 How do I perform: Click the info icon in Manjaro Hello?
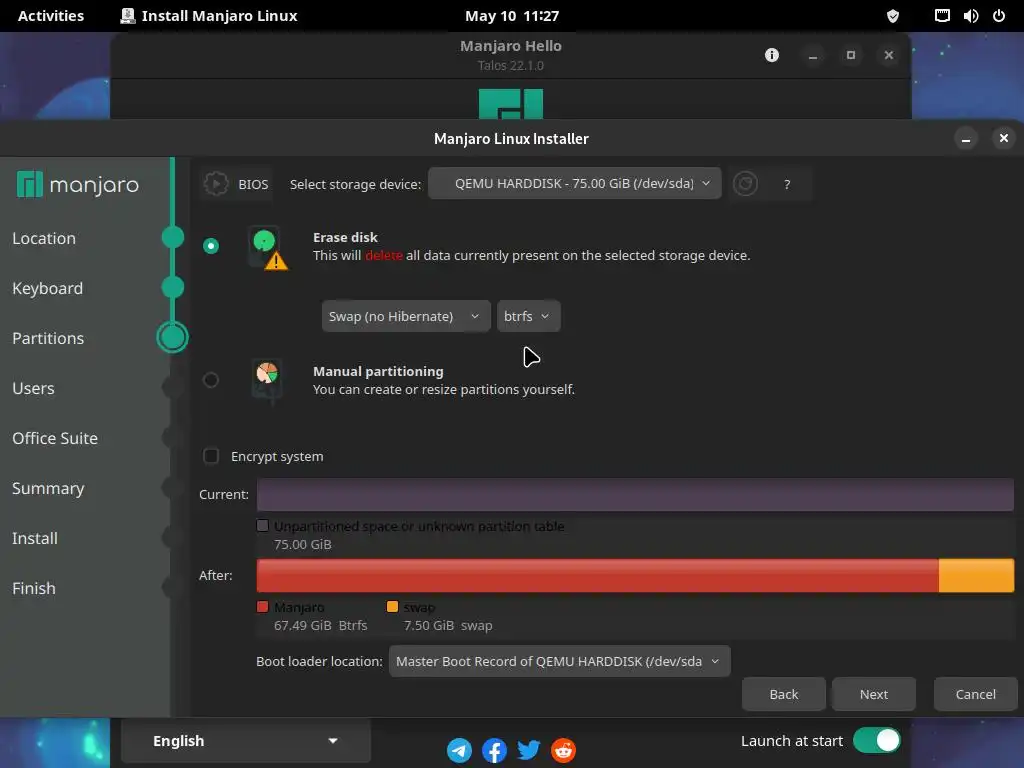[772, 55]
